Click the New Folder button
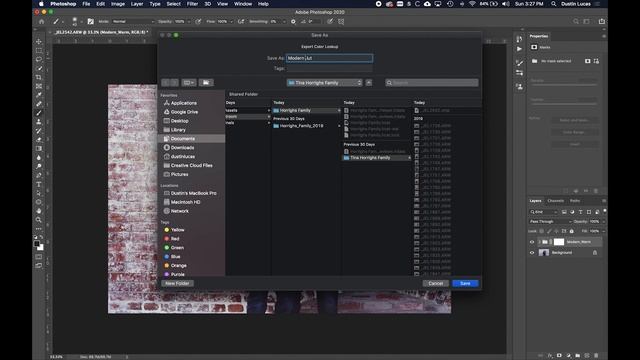Image resolution: width=640 pixels, height=360 pixels. 177,283
